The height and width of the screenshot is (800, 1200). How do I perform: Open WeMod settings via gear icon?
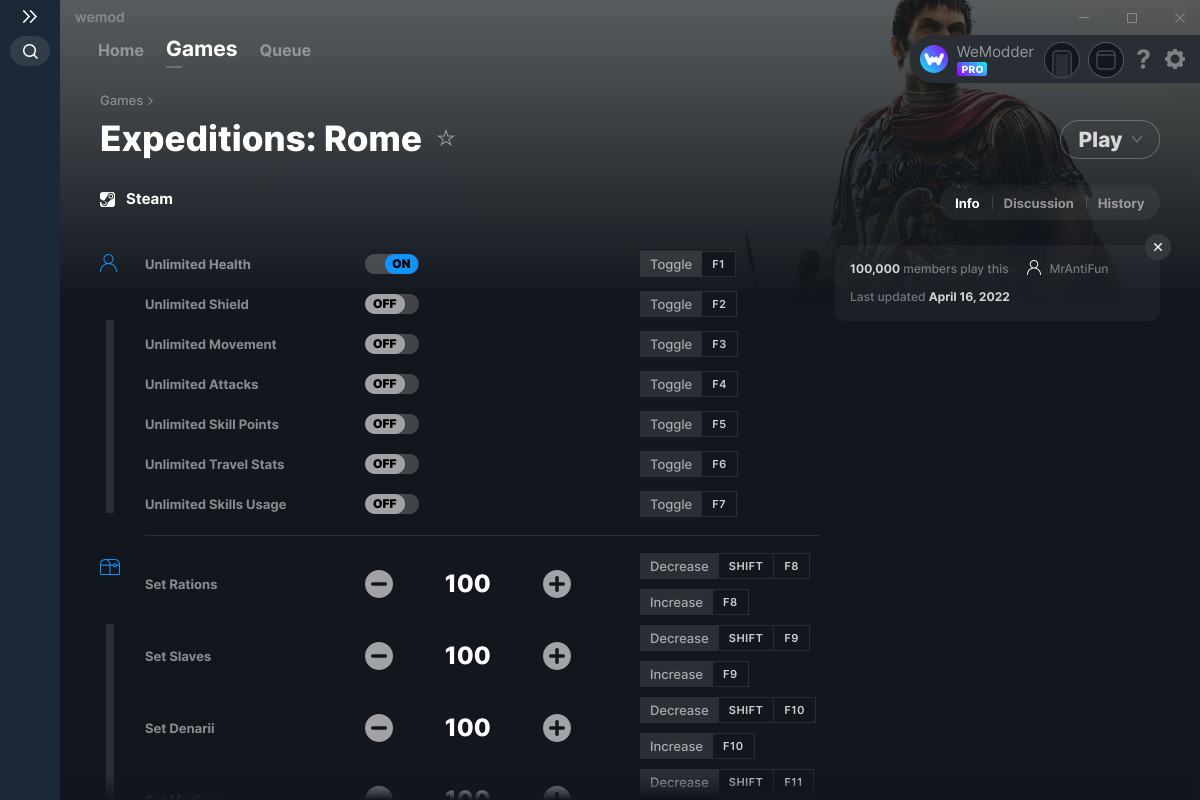pyautogui.click(x=1174, y=59)
